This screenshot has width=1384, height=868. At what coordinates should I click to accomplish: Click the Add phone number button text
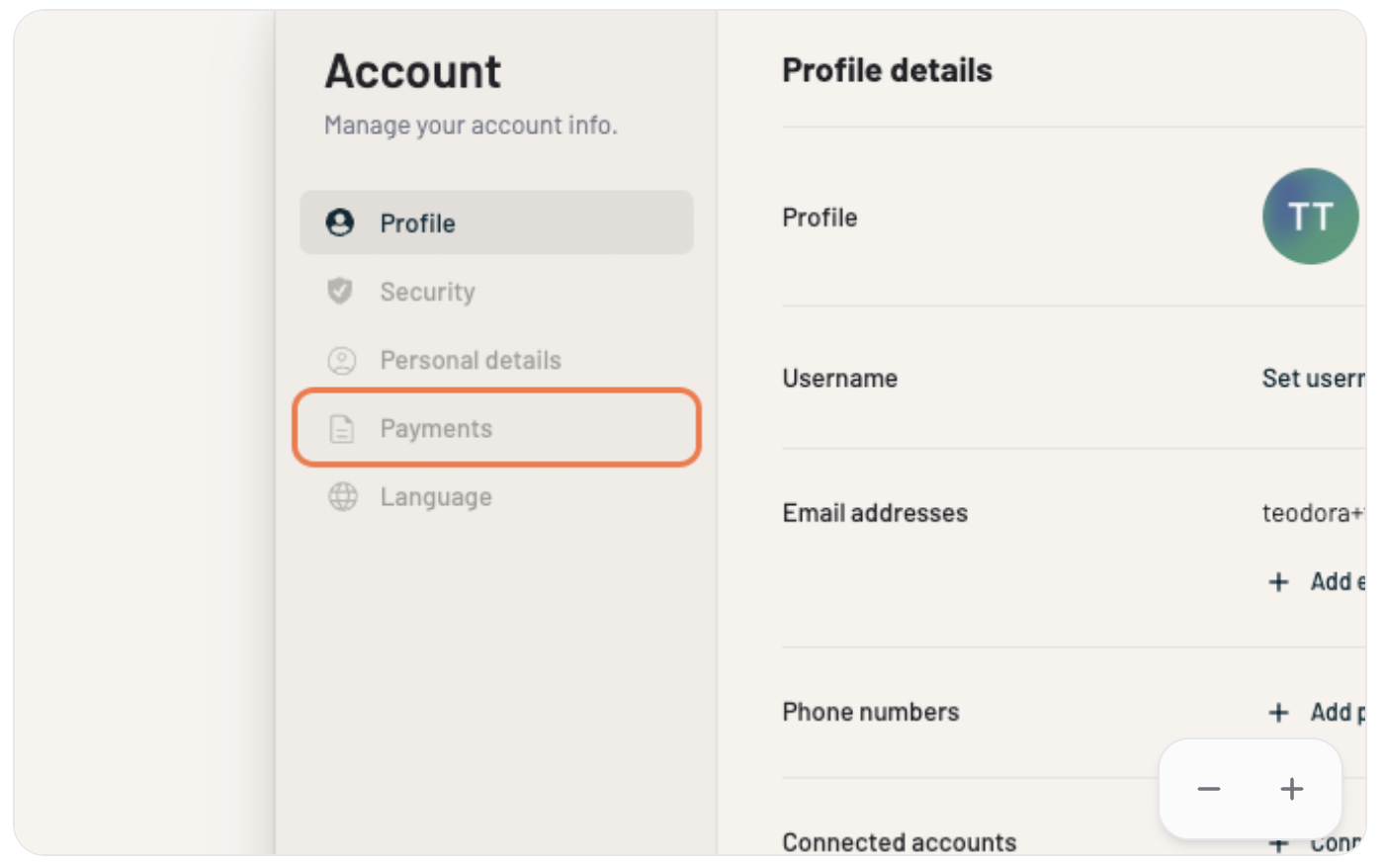pyautogui.click(x=1337, y=712)
